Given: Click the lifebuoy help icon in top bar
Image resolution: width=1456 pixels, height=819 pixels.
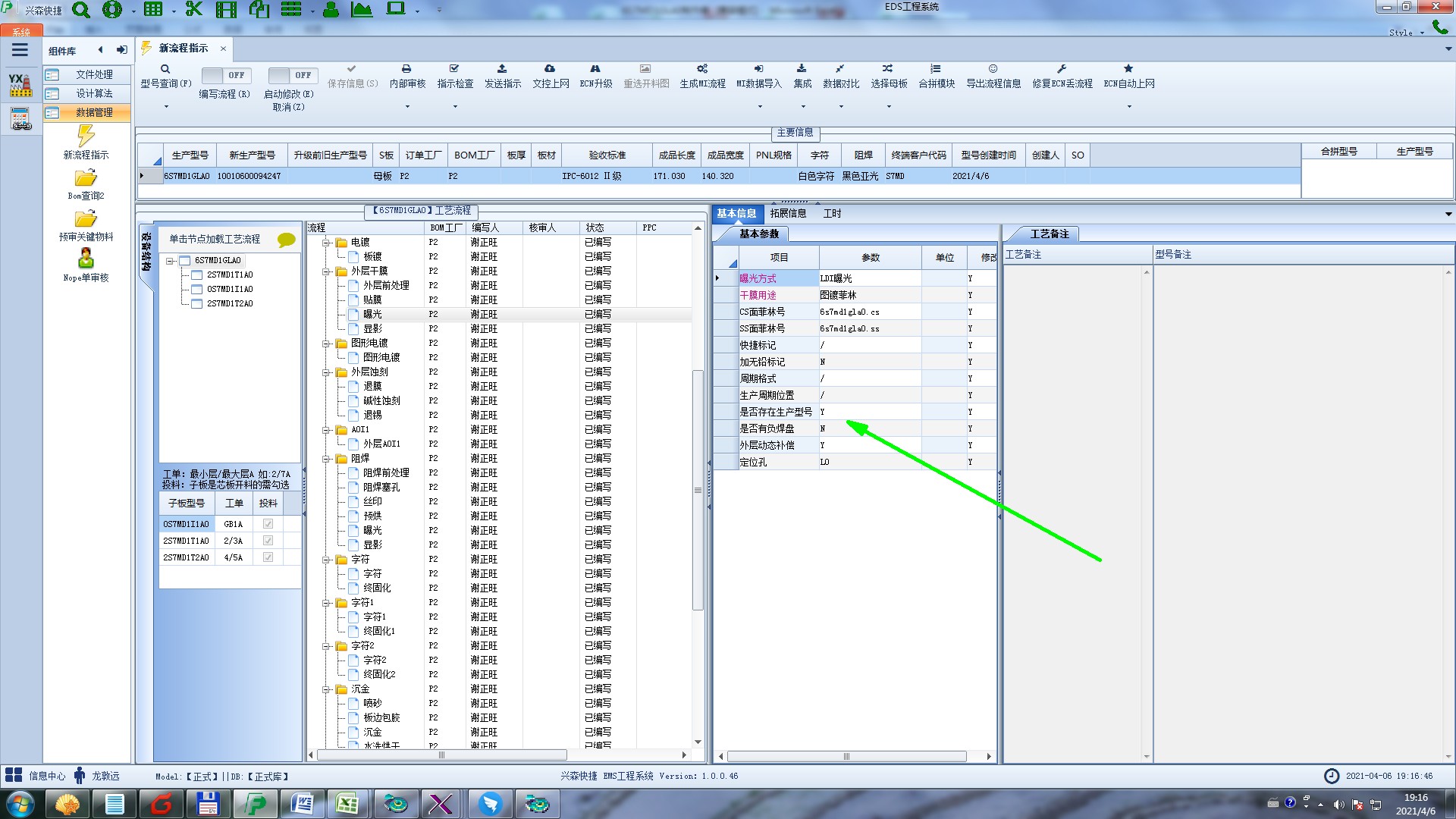Looking at the screenshot, I should click(x=112, y=10).
